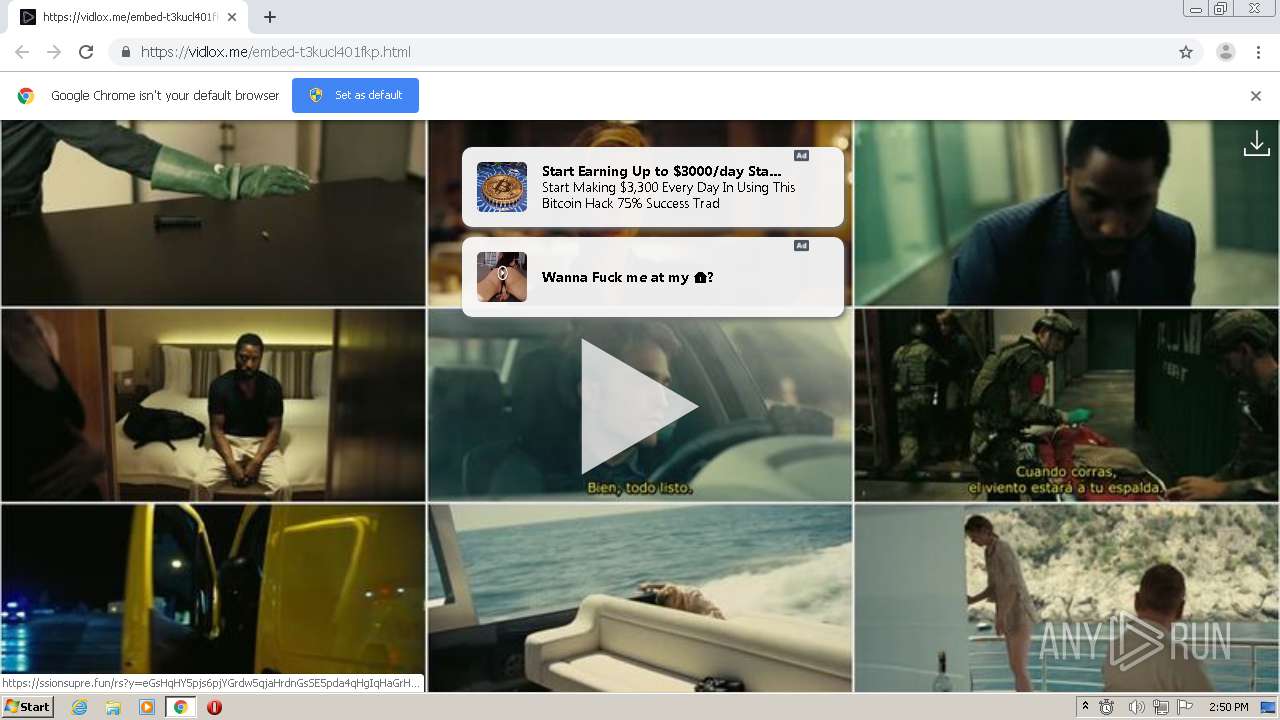
Task: Open the Bitcoin earning ad headline
Action: tap(662, 171)
